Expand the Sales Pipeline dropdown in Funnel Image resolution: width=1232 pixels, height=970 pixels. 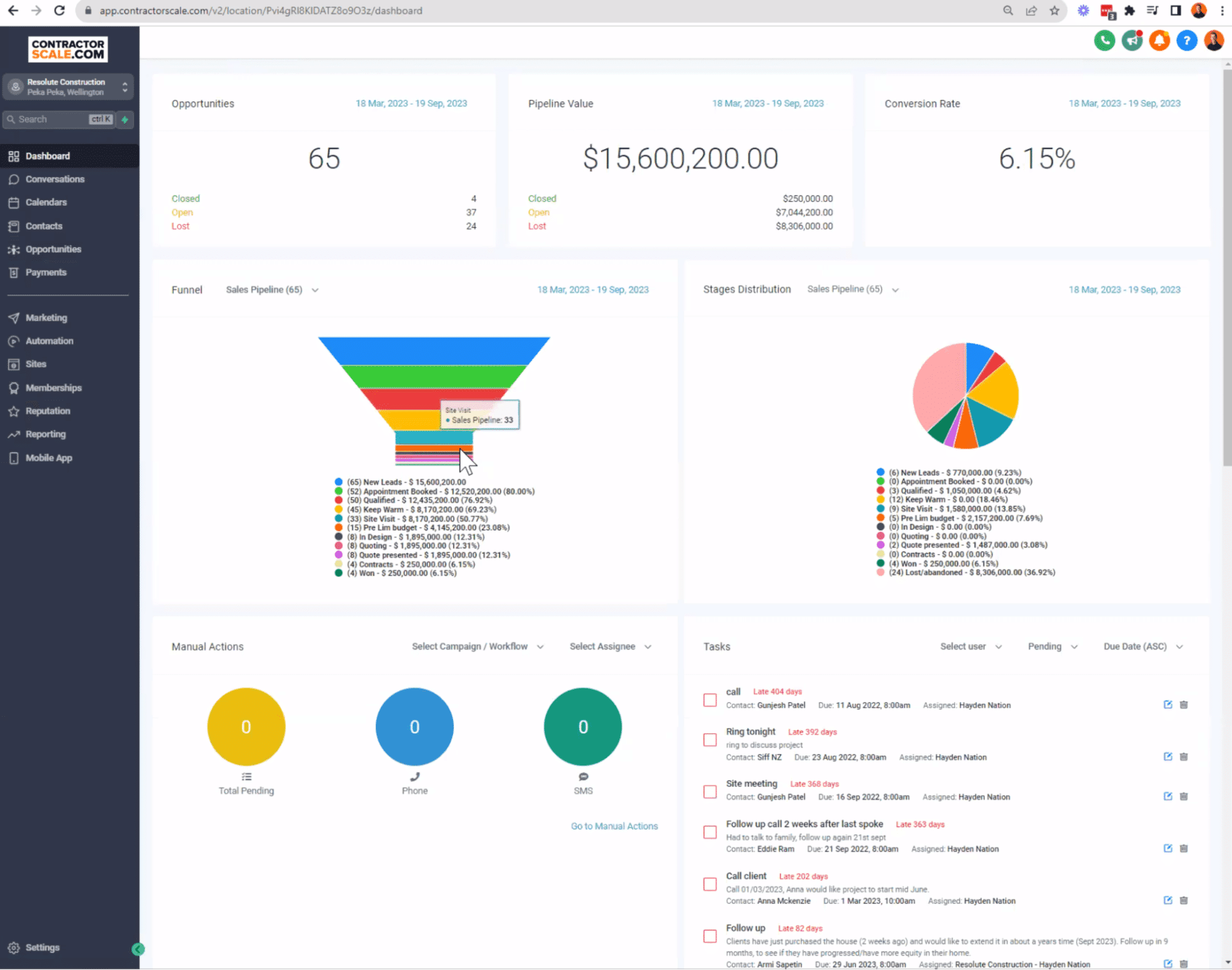pyautogui.click(x=271, y=290)
